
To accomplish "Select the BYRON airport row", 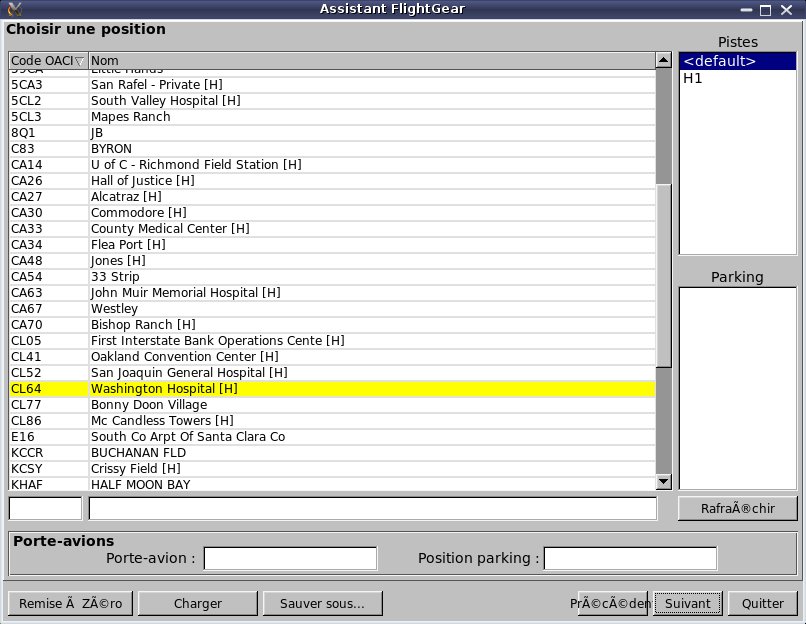I will (x=332, y=149).
